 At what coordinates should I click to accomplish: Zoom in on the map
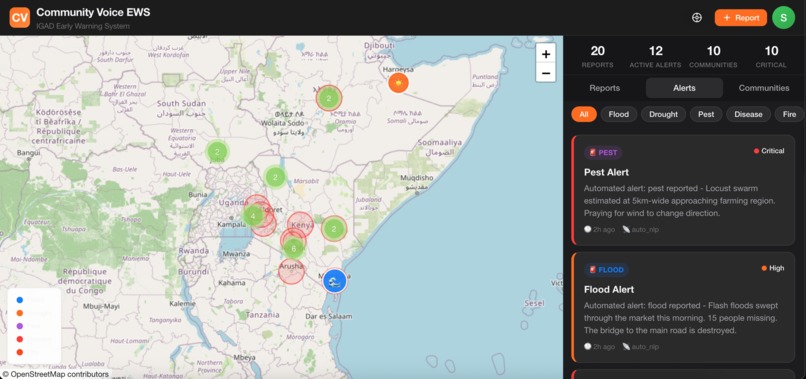click(545, 53)
